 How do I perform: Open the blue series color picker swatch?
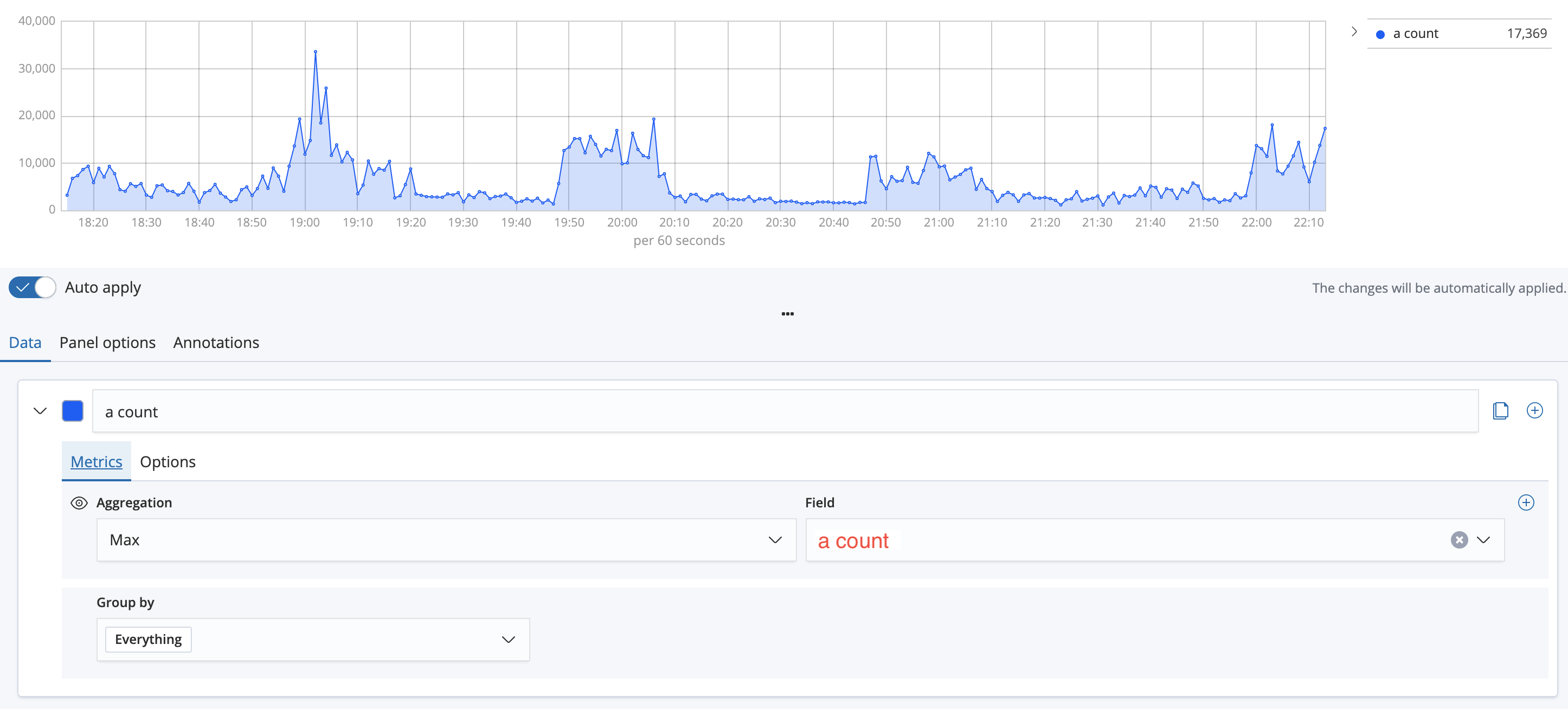73,411
